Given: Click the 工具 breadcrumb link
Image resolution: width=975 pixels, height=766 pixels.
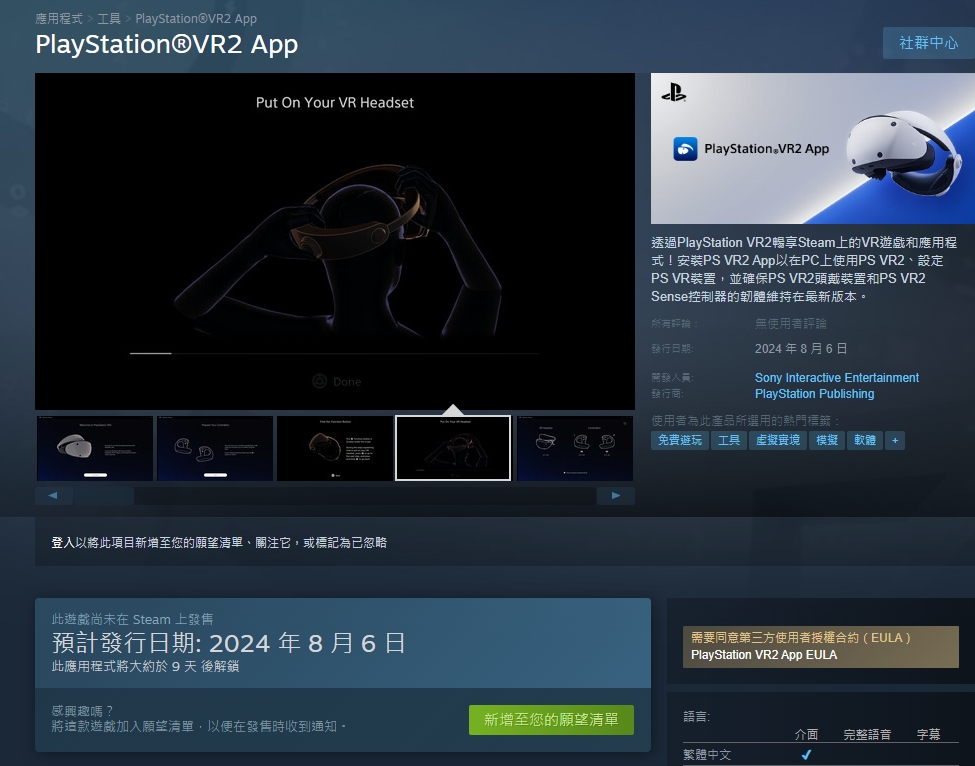Looking at the screenshot, I should point(109,18).
